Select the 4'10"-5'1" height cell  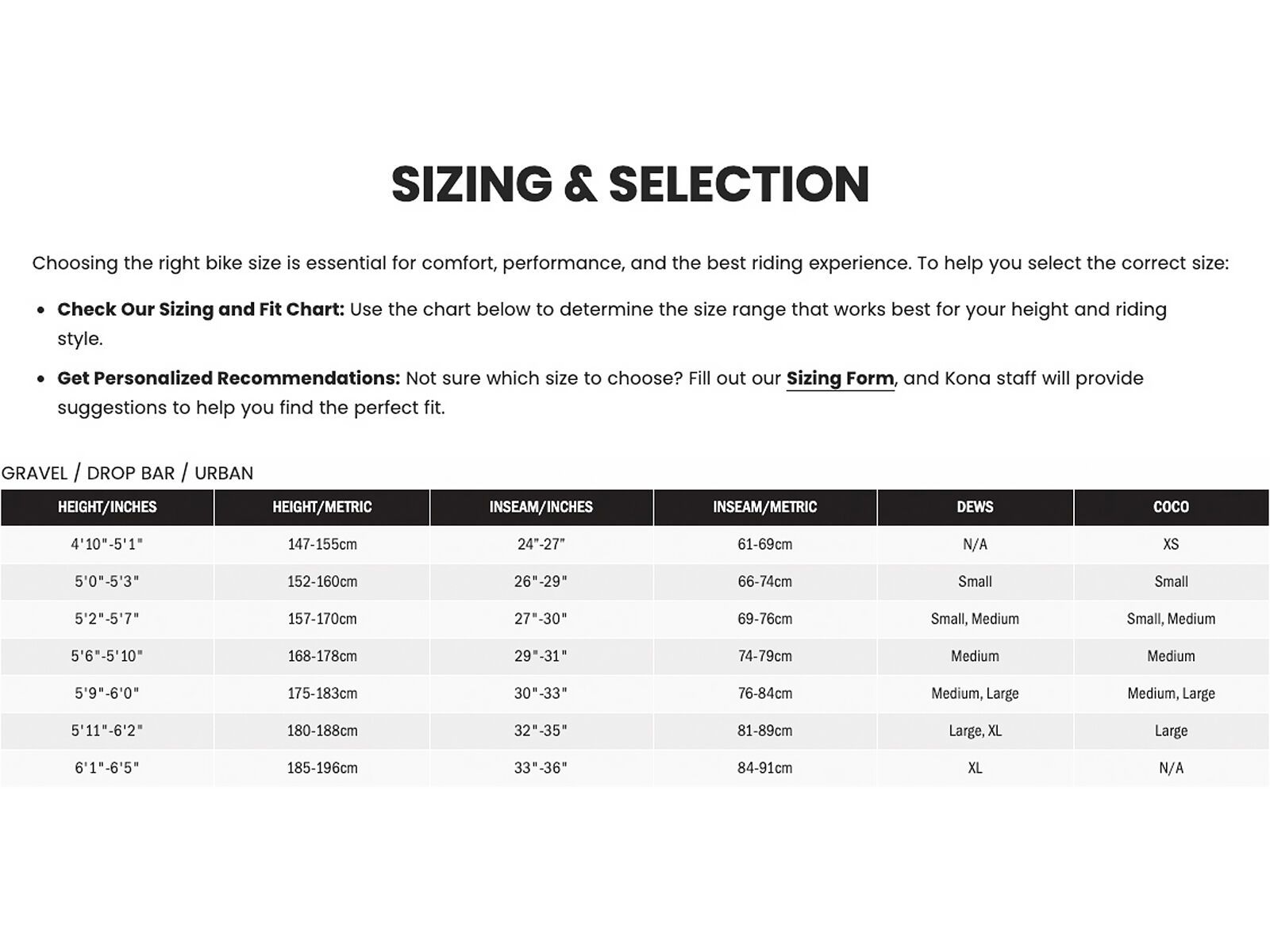point(107,544)
